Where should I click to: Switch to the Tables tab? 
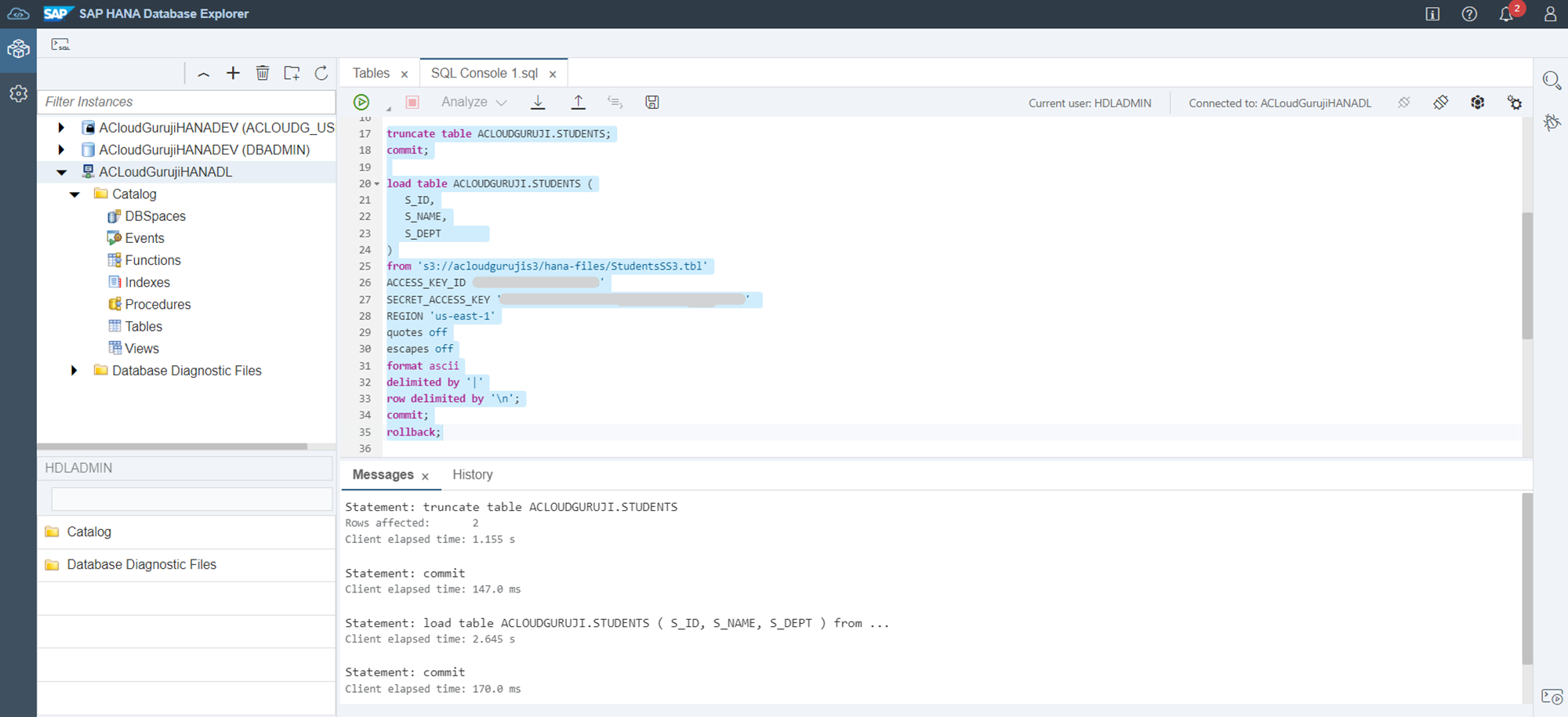371,73
